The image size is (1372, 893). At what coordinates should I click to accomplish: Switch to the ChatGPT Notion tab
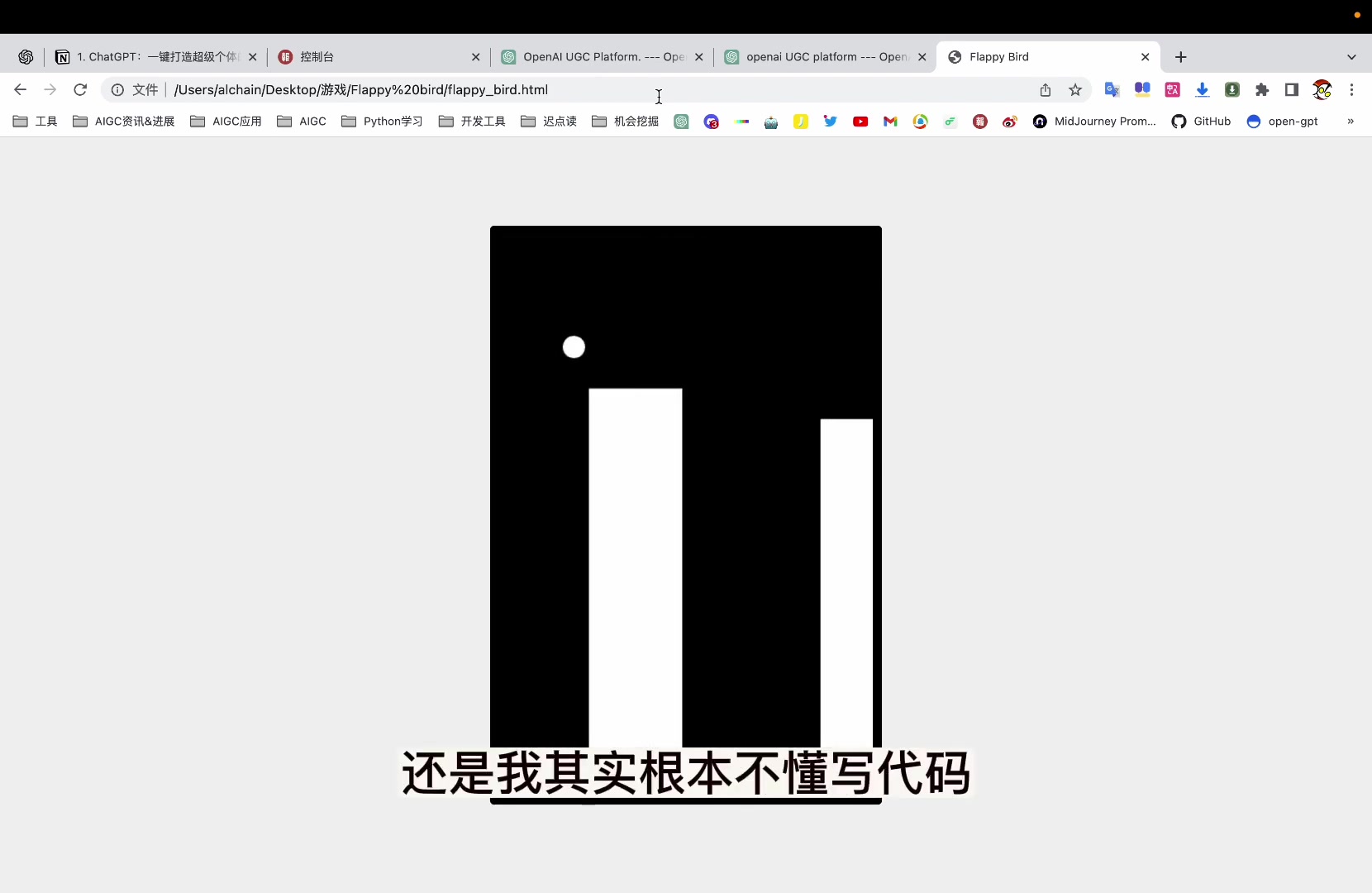[x=156, y=57]
